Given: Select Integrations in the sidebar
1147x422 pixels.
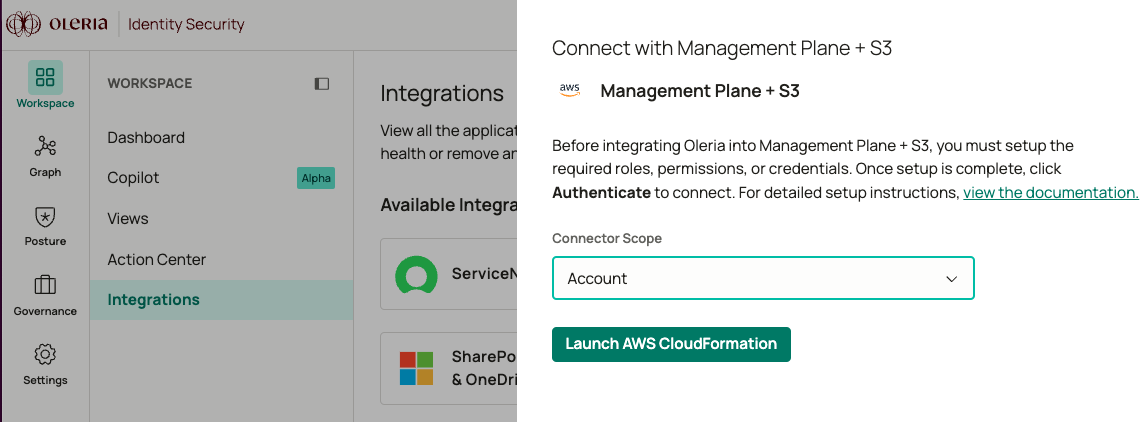Looking at the screenshot, I should 154,300.
